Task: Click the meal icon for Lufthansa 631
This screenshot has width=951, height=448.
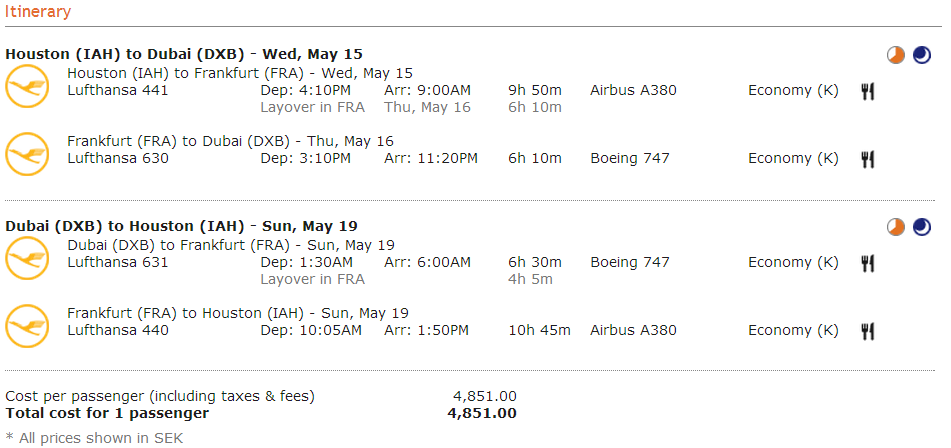Action: (868, 263)
